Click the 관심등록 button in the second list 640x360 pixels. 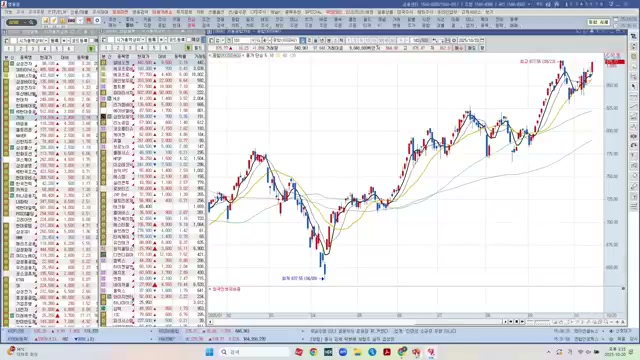coord(177,40)
